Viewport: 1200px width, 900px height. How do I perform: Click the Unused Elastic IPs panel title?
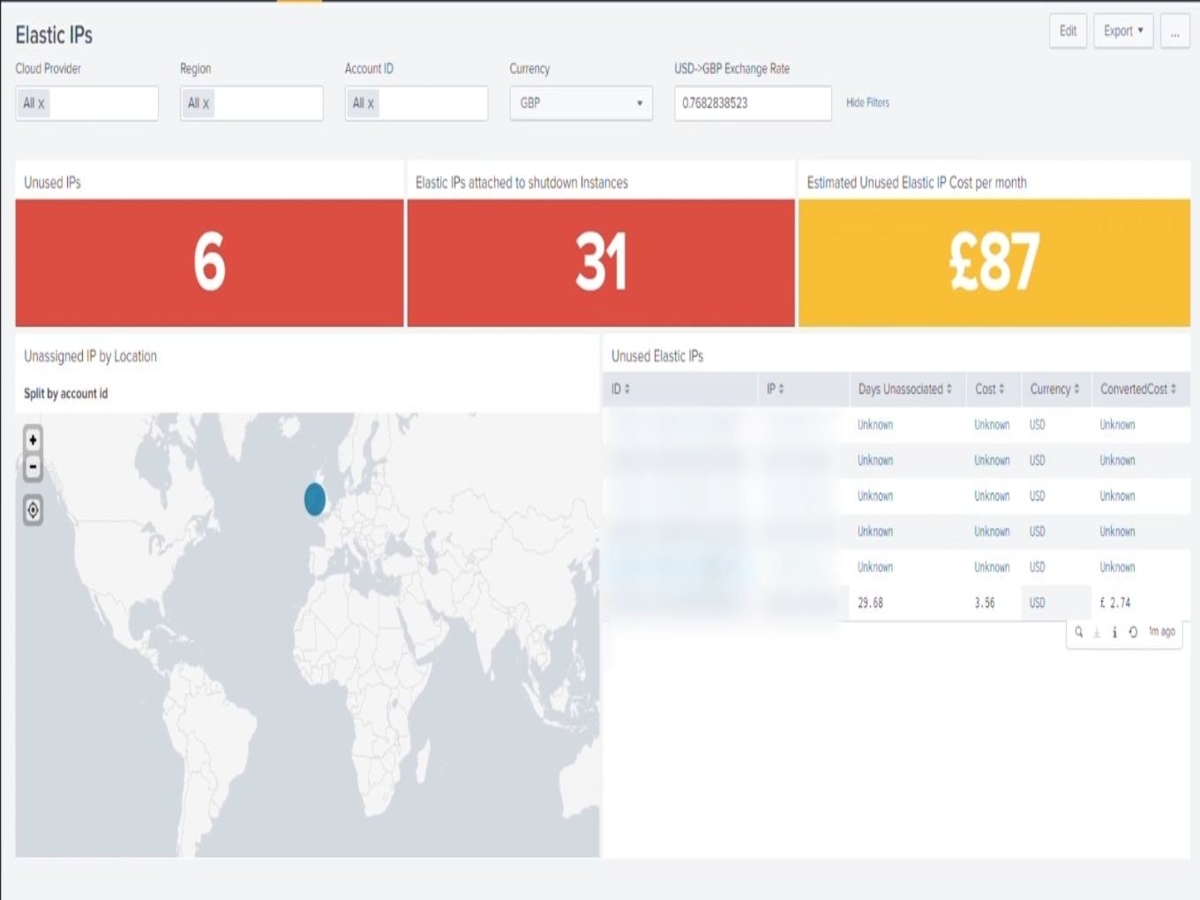click(x=657, y=356)
